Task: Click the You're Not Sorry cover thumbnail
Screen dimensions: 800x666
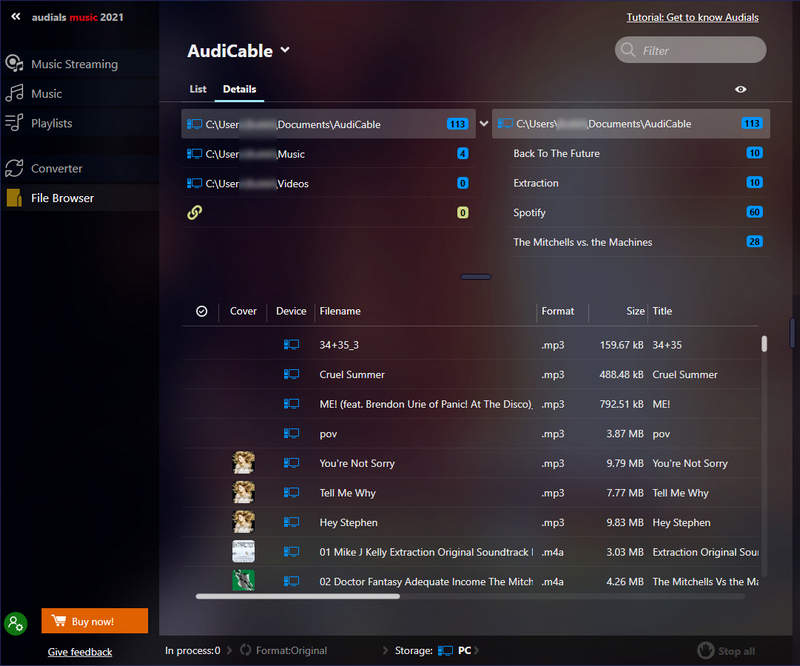Action: click(243, 462)
